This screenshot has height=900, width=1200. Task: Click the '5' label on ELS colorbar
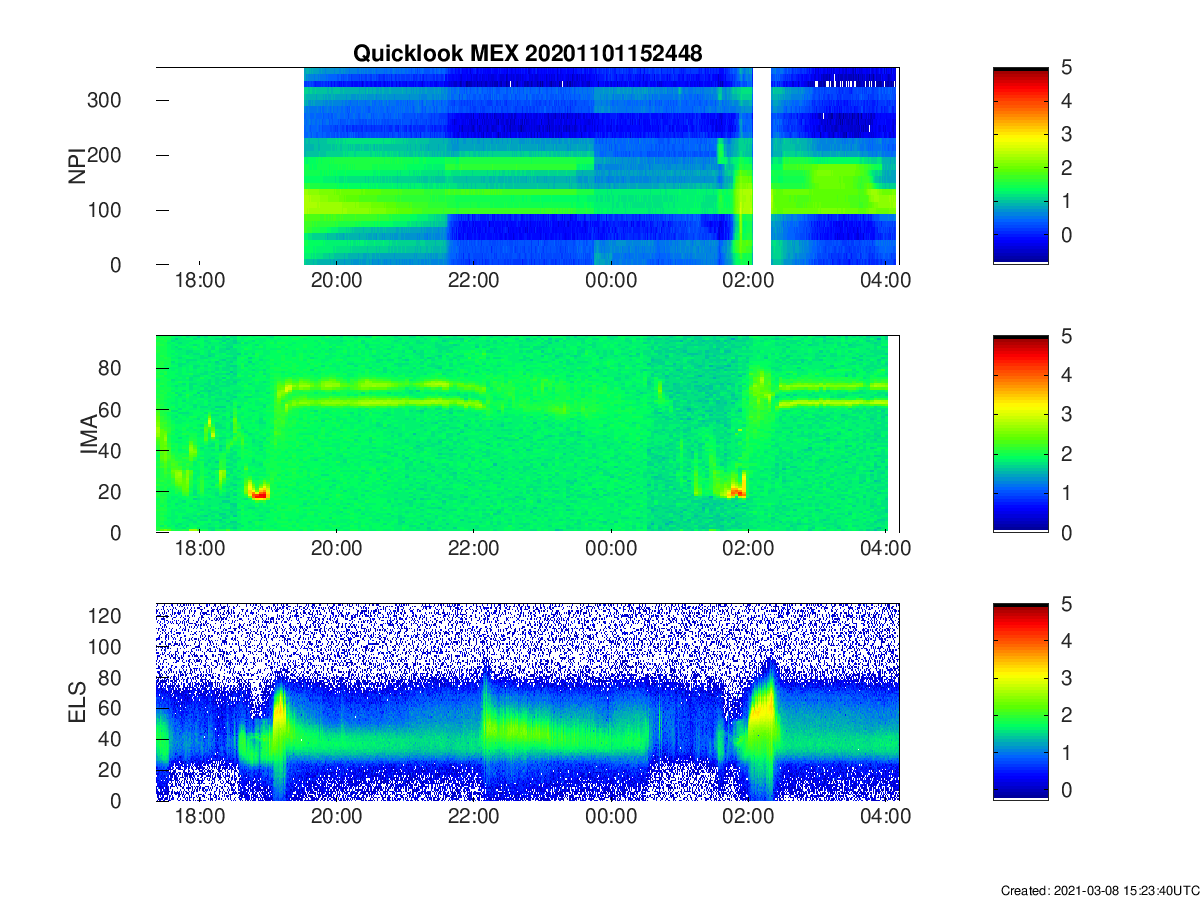1066,604
